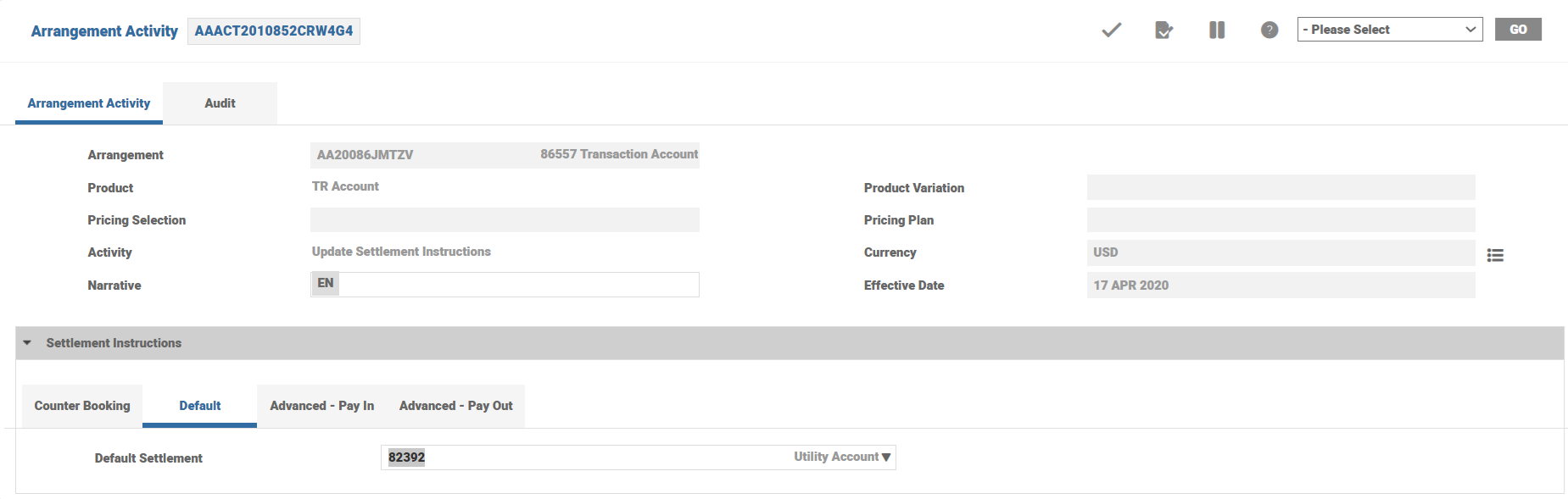The image size is (1568, 499).
Task: Click the Pricing Plan field
Action: (x=1281, y=220)
